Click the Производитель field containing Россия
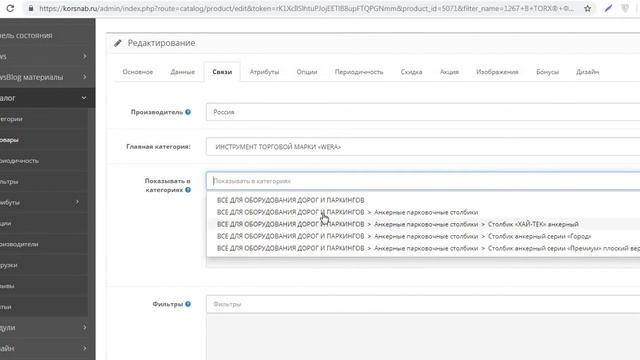This screenshot has height=360, width=640. click(423, 112)
